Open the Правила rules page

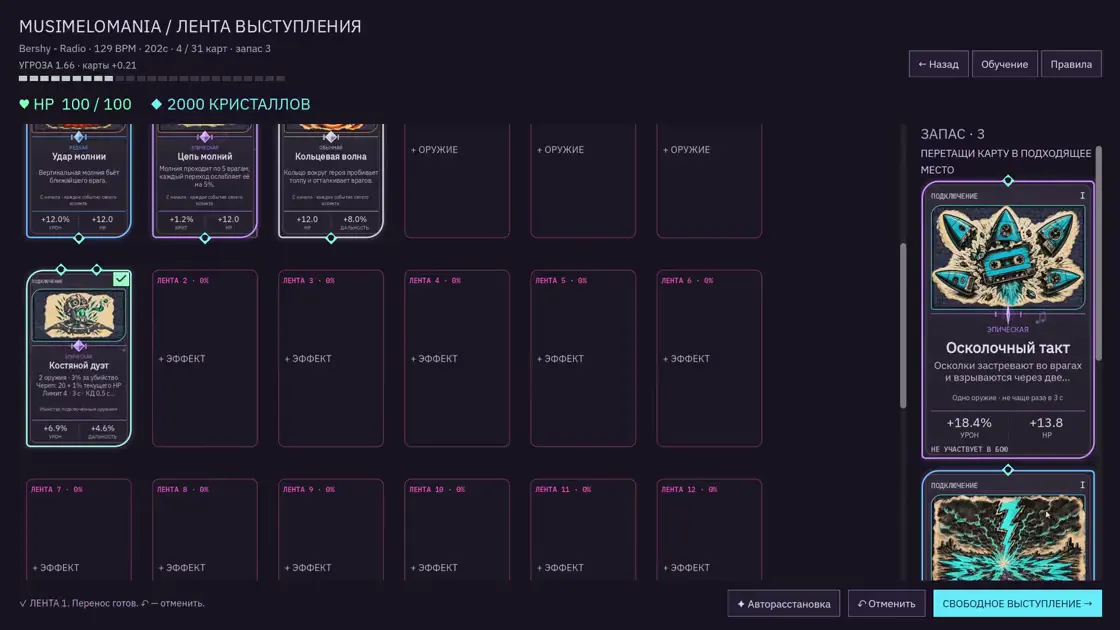1071,64
